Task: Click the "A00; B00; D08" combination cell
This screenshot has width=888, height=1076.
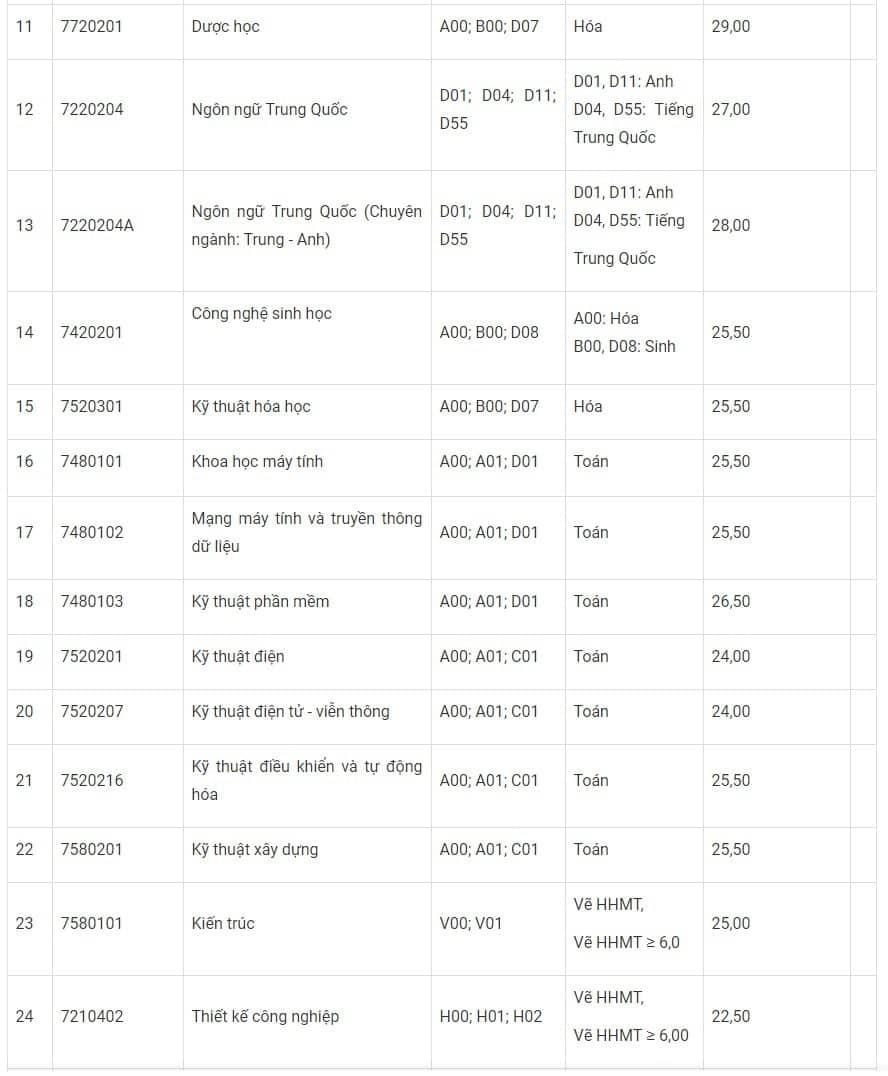Action: tap(489, 332)
